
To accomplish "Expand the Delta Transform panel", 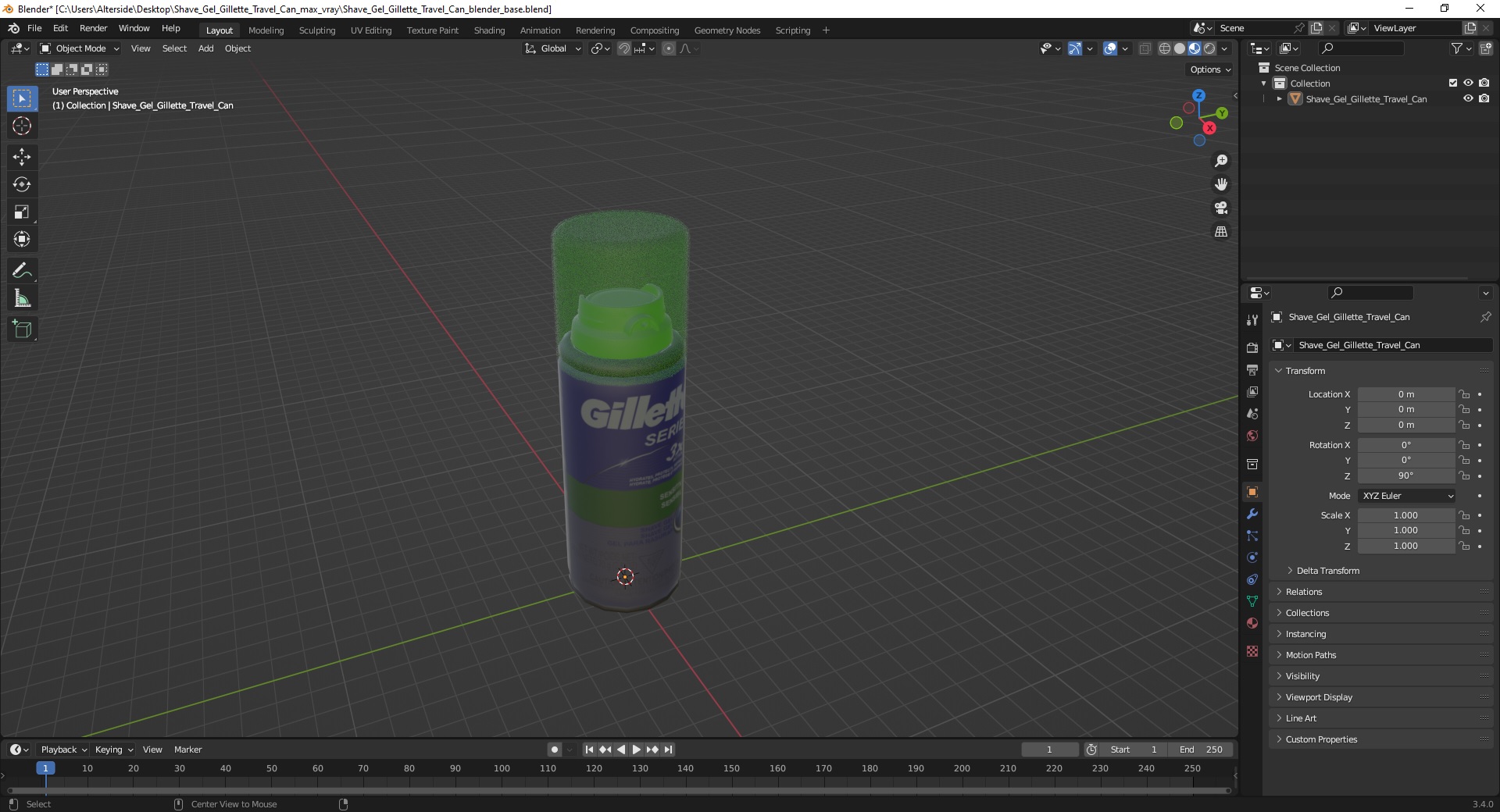I will coord(1327,571).
